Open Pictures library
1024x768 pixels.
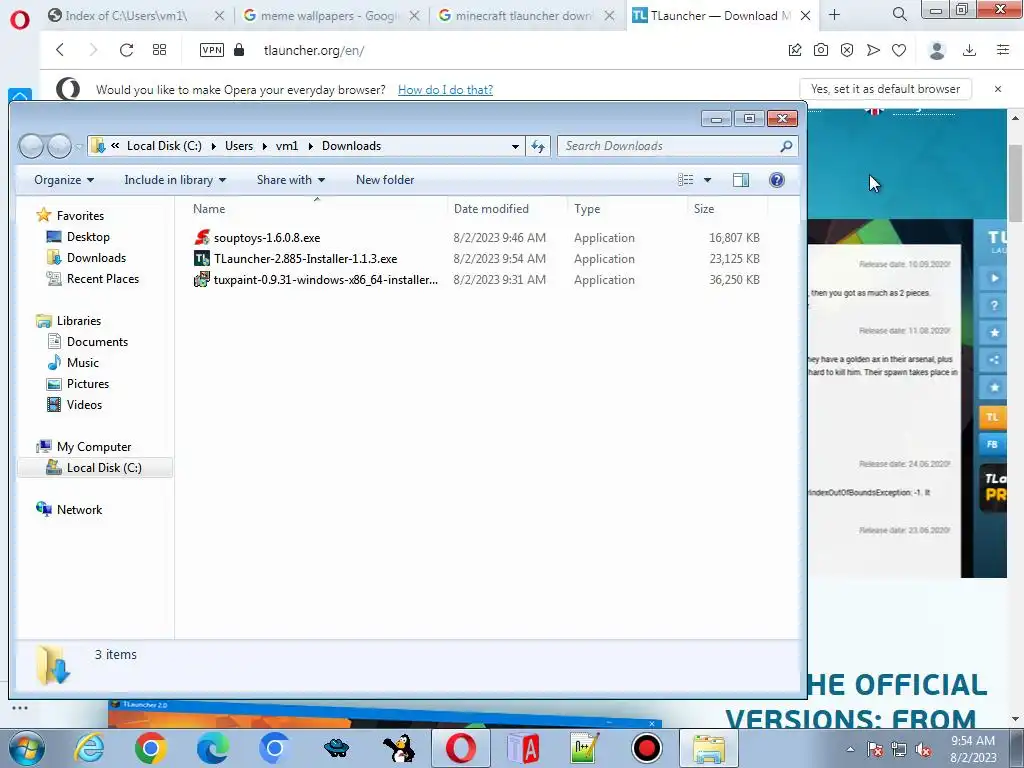click(x=88, y=383)
